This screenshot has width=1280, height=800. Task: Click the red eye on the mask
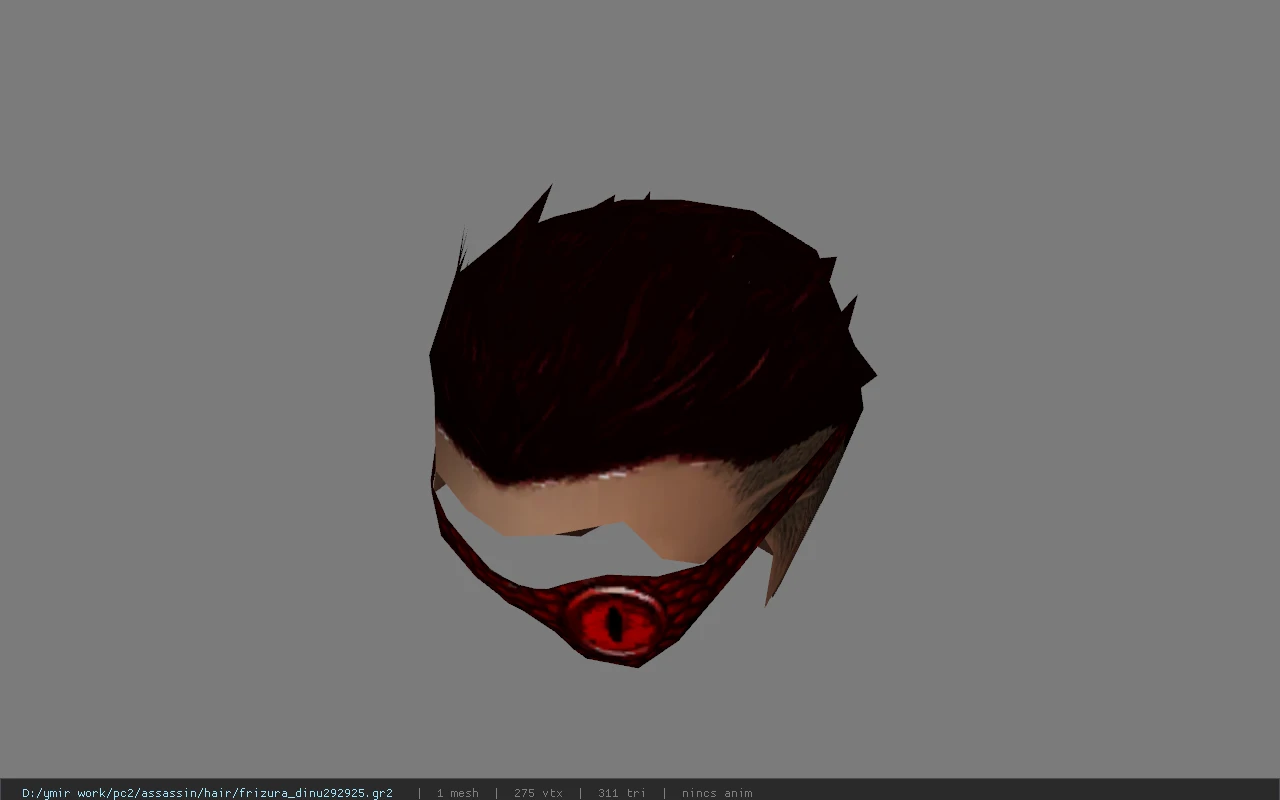(x=614, y=621)
